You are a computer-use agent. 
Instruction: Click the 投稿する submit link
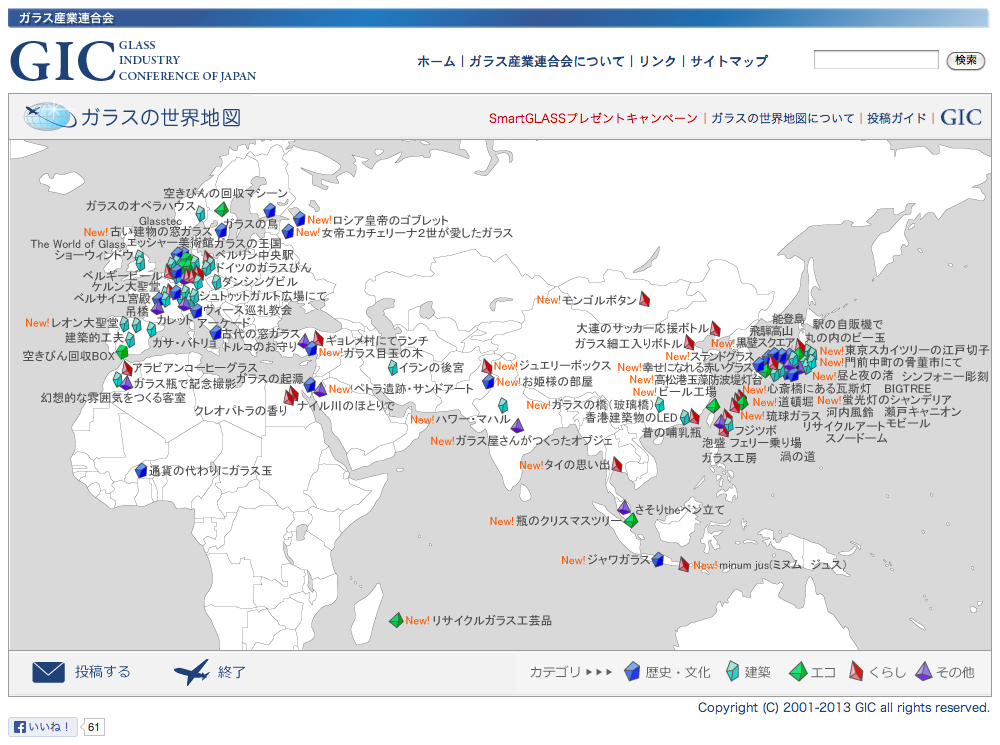click(103, 672)
